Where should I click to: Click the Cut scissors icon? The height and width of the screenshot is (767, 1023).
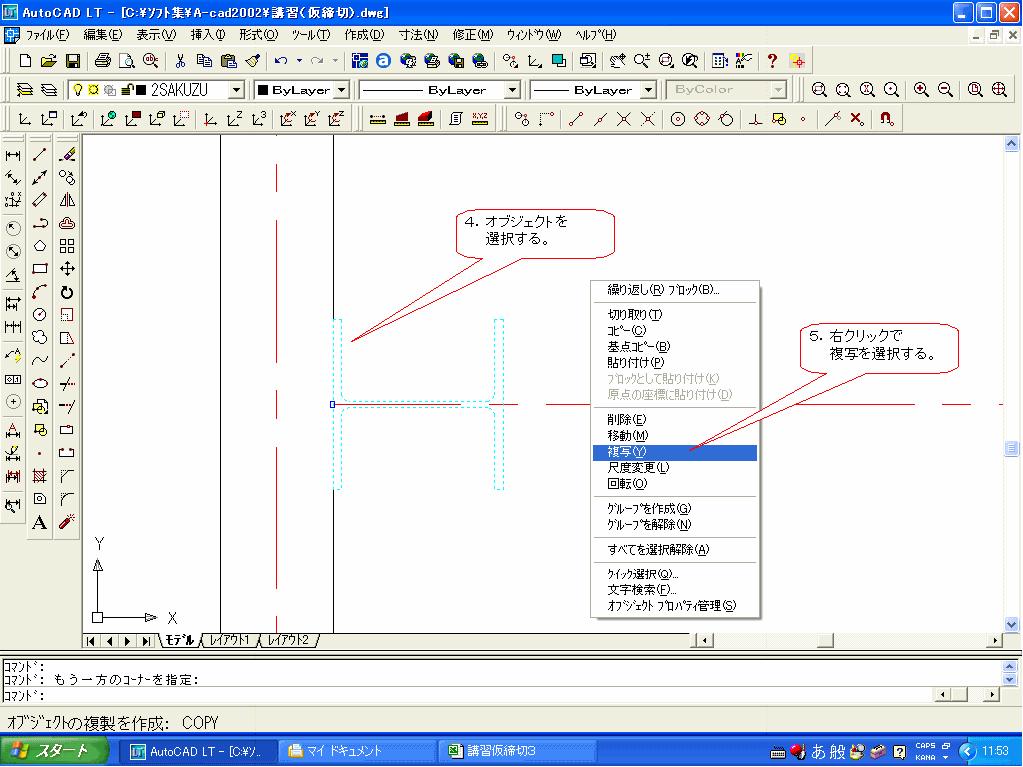point(180,61)
